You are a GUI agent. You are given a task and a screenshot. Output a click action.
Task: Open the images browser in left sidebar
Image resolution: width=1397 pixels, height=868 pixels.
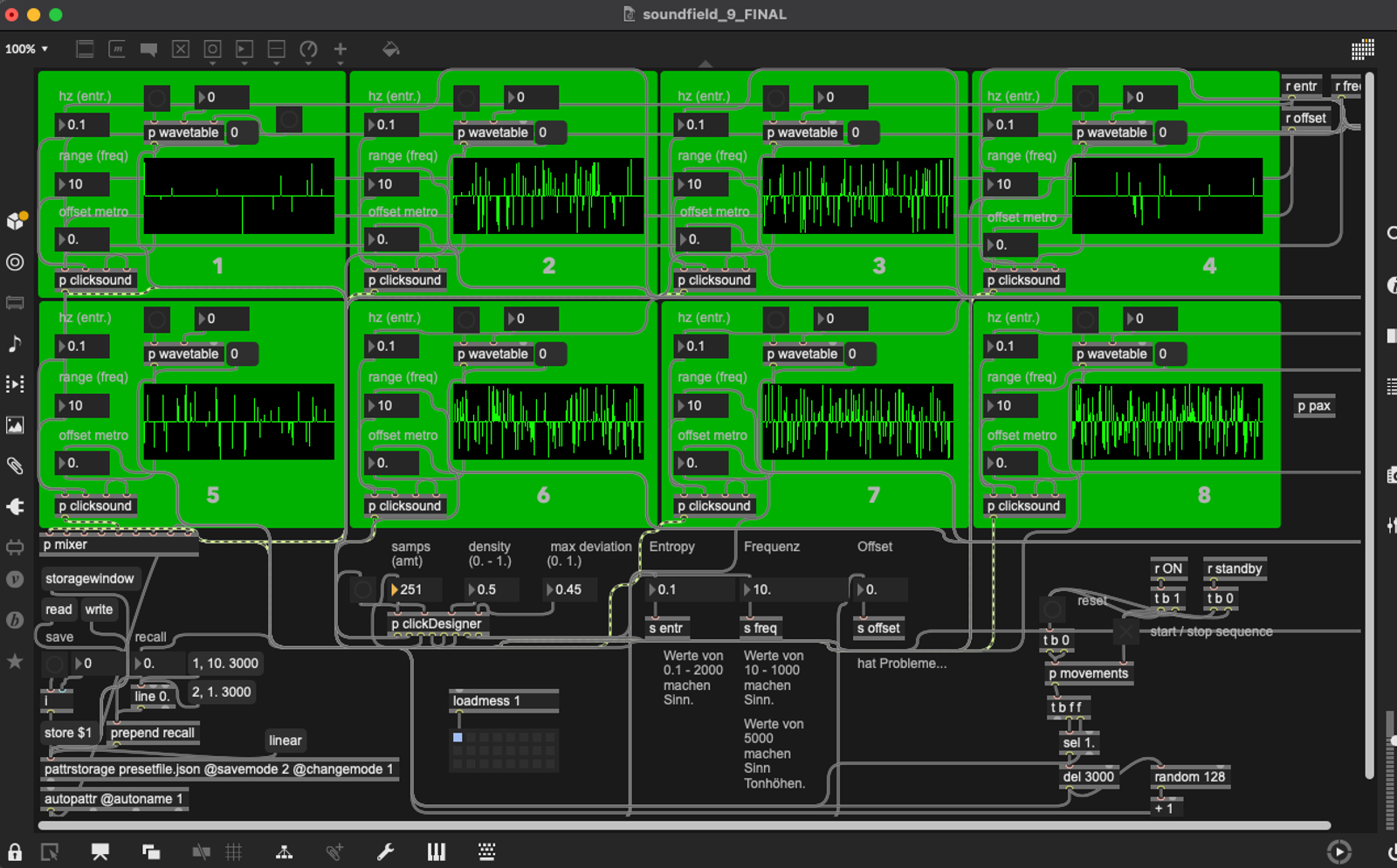pyautogui.click(x=15, y=425)
